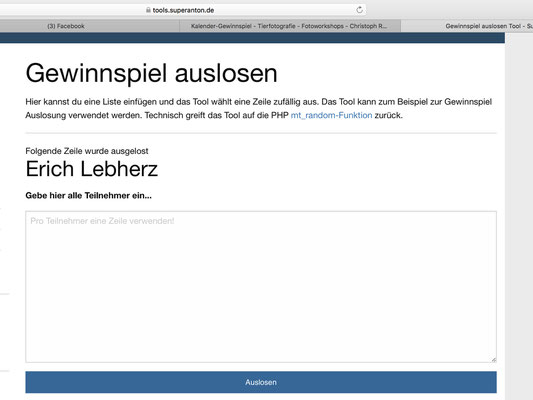The image size is (533, 400).
Task: Reload the page with the refresh icon
Action: [359, 10]
